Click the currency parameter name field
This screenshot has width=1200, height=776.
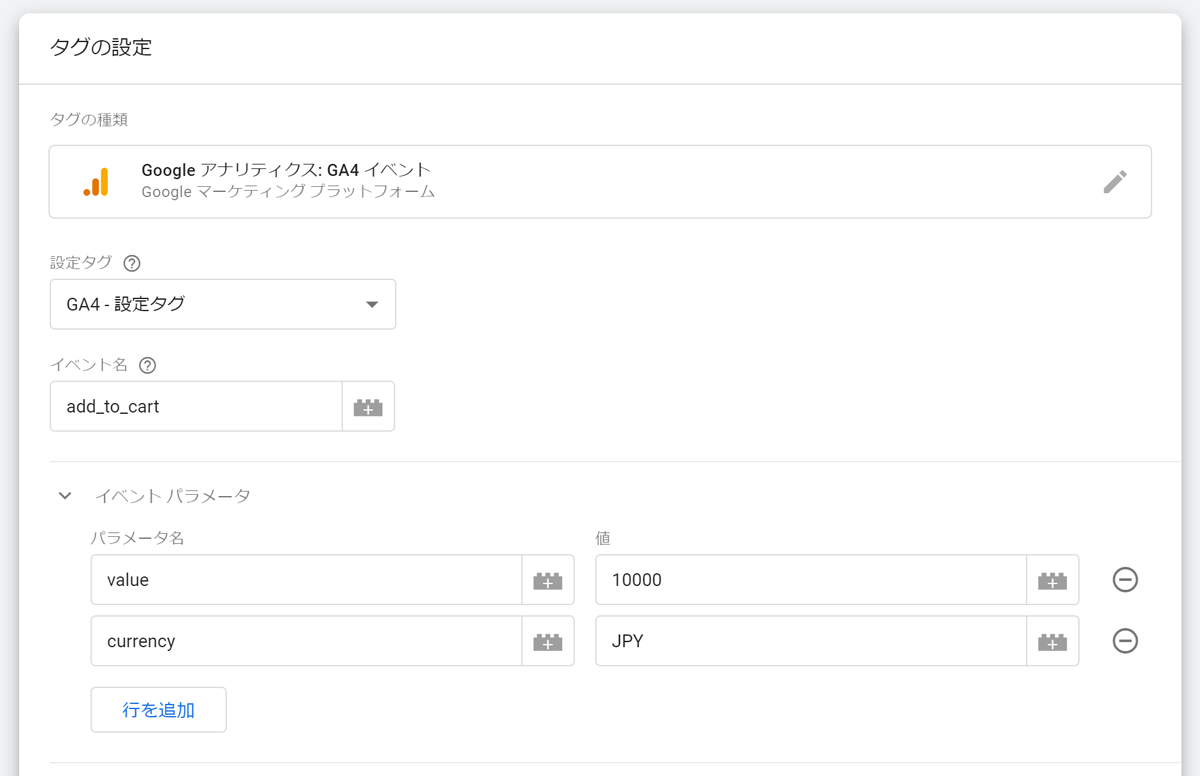(306, 641)
